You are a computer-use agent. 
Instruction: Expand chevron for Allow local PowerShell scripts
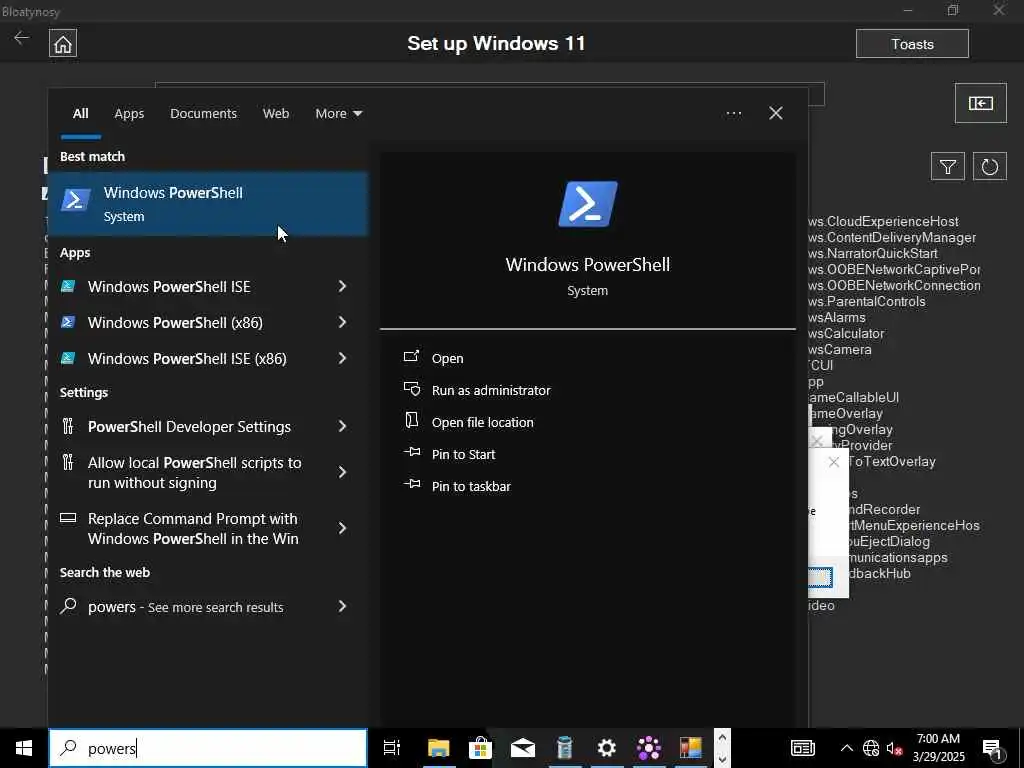click(x=342, y=472)
